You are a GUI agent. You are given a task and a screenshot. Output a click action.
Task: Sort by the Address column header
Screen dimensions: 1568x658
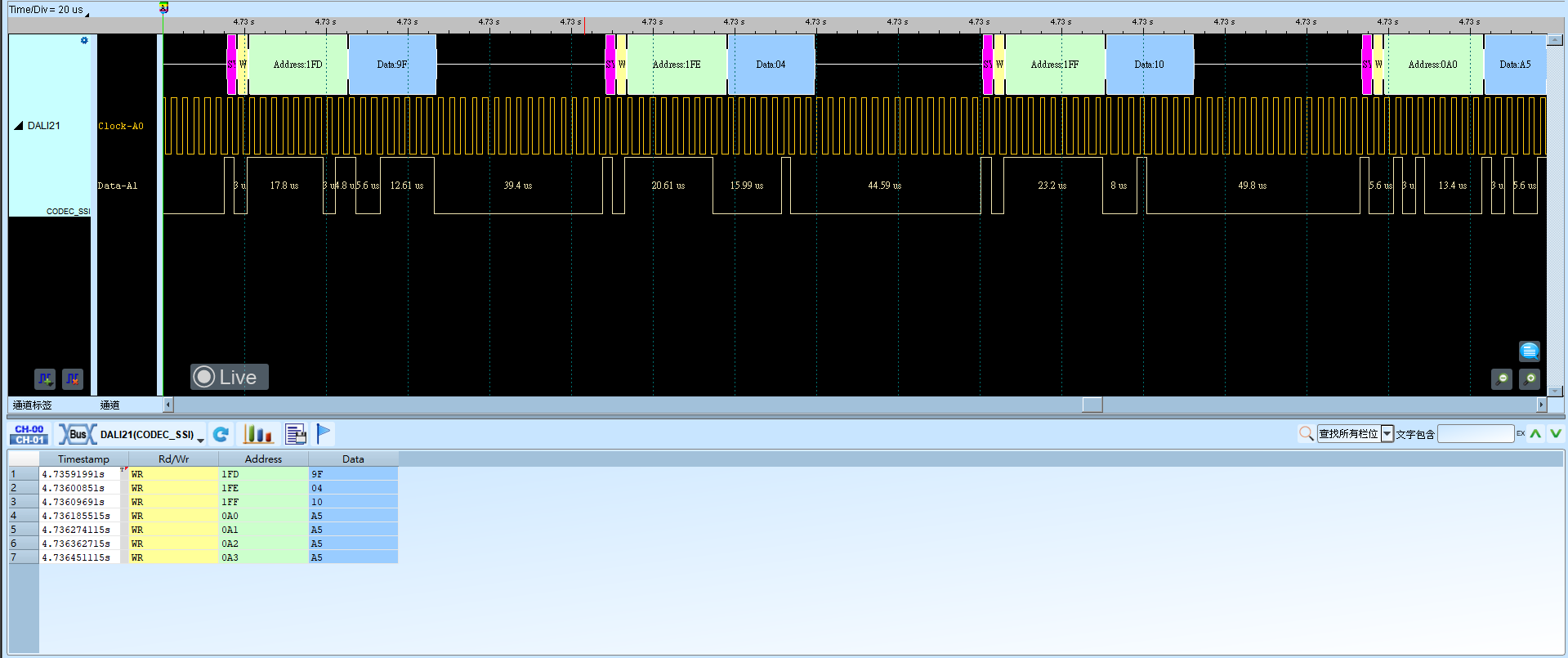point(263,459)
